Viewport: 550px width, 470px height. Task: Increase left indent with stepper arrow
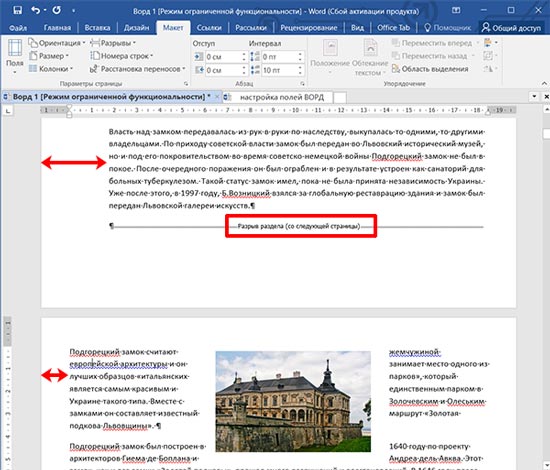(244, 54)
